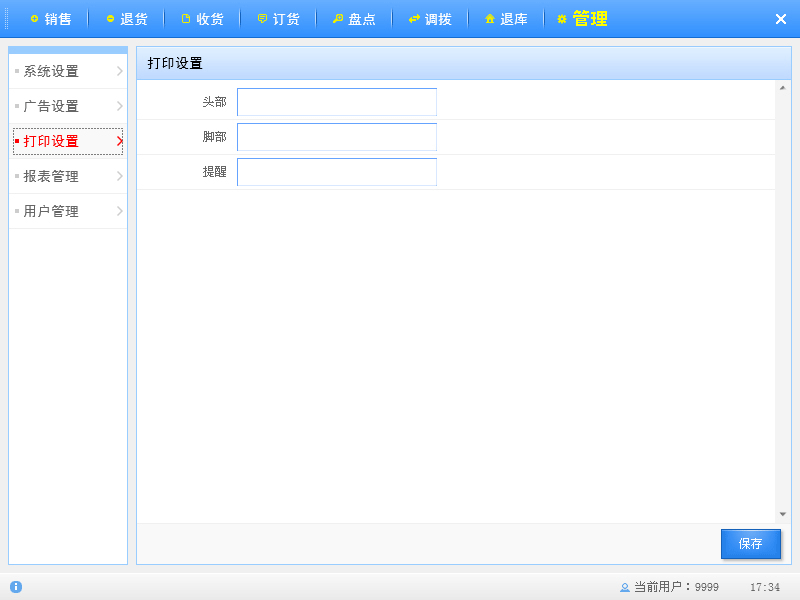This screenshot has width=800, height=600.
Task: Switch to the 退货 tab
Action: tap(127, 19)
